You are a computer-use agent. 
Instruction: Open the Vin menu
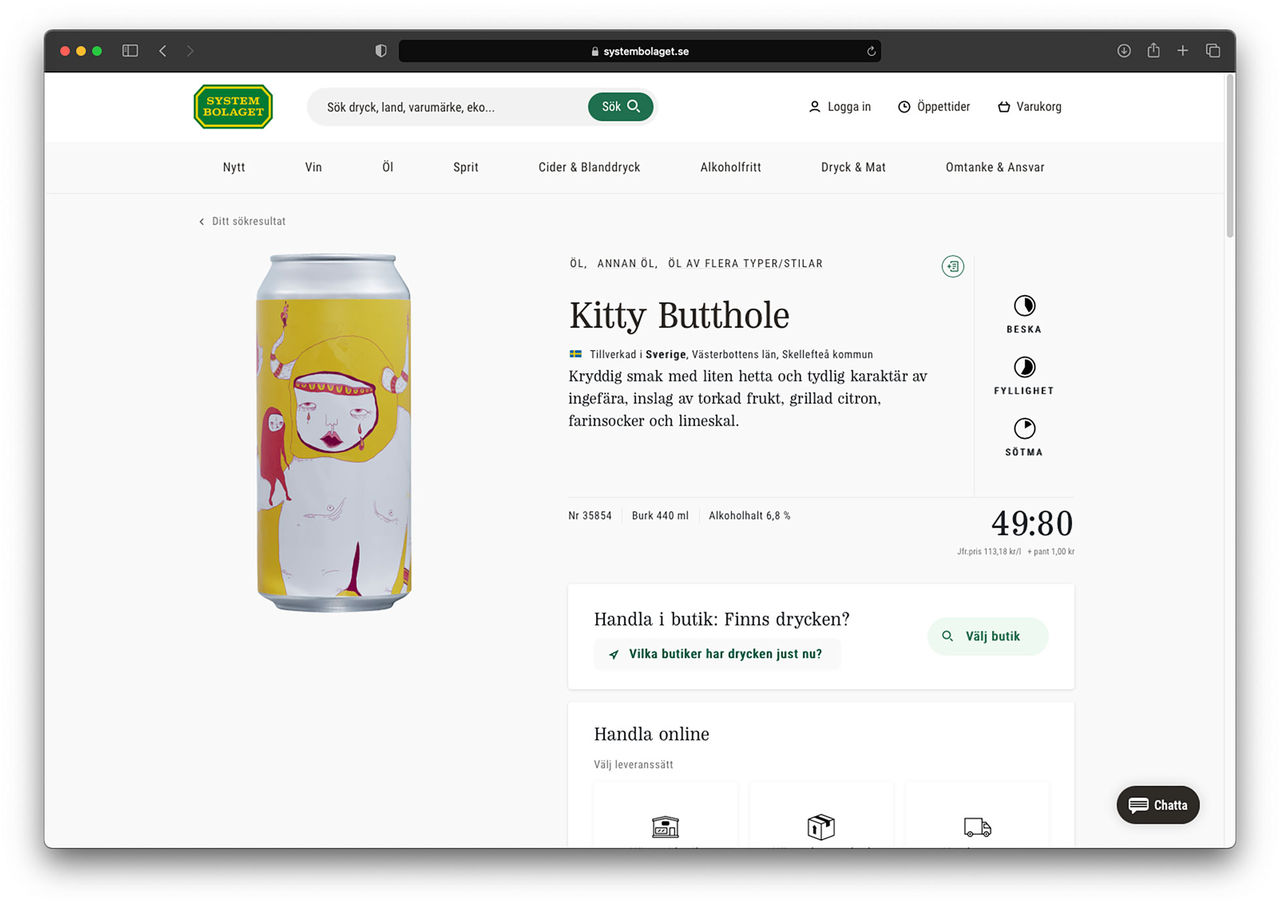click(x=313, y=167)
